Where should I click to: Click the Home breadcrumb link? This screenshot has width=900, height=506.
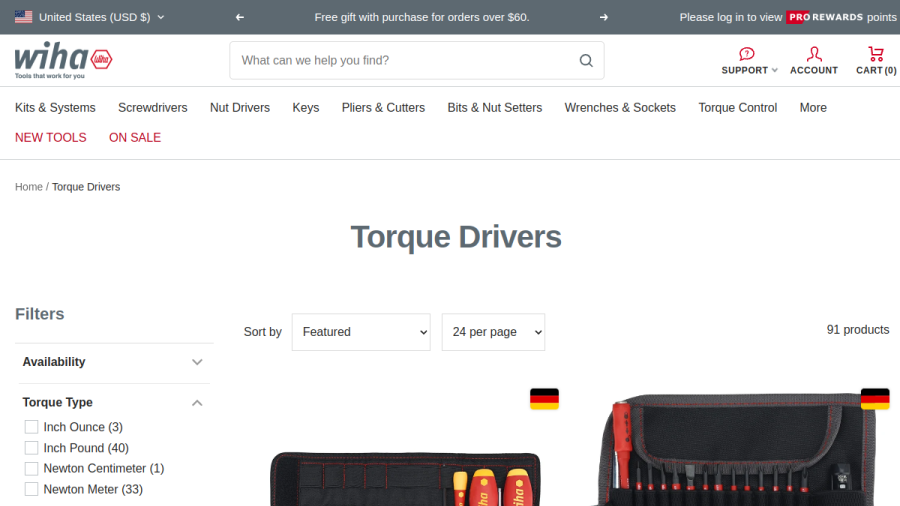pyautogui.click(x=29, y=187)
